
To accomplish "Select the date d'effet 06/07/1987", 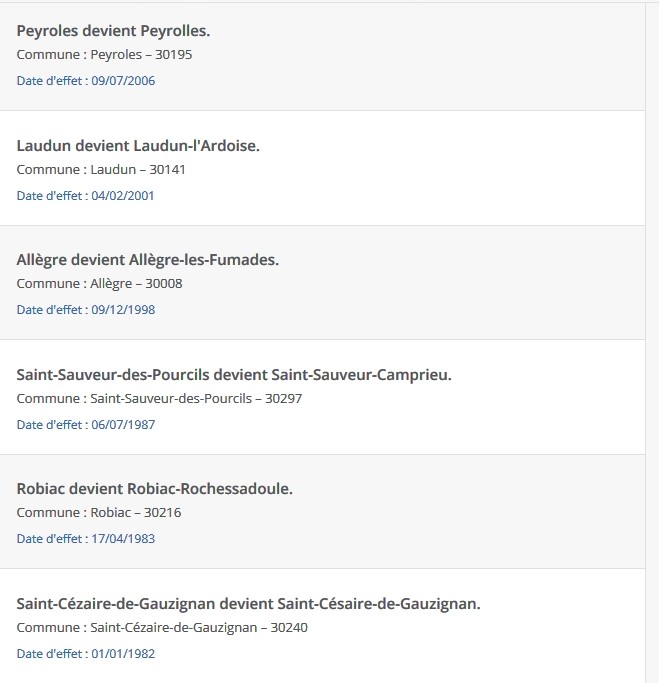I will tap(86, 425).
